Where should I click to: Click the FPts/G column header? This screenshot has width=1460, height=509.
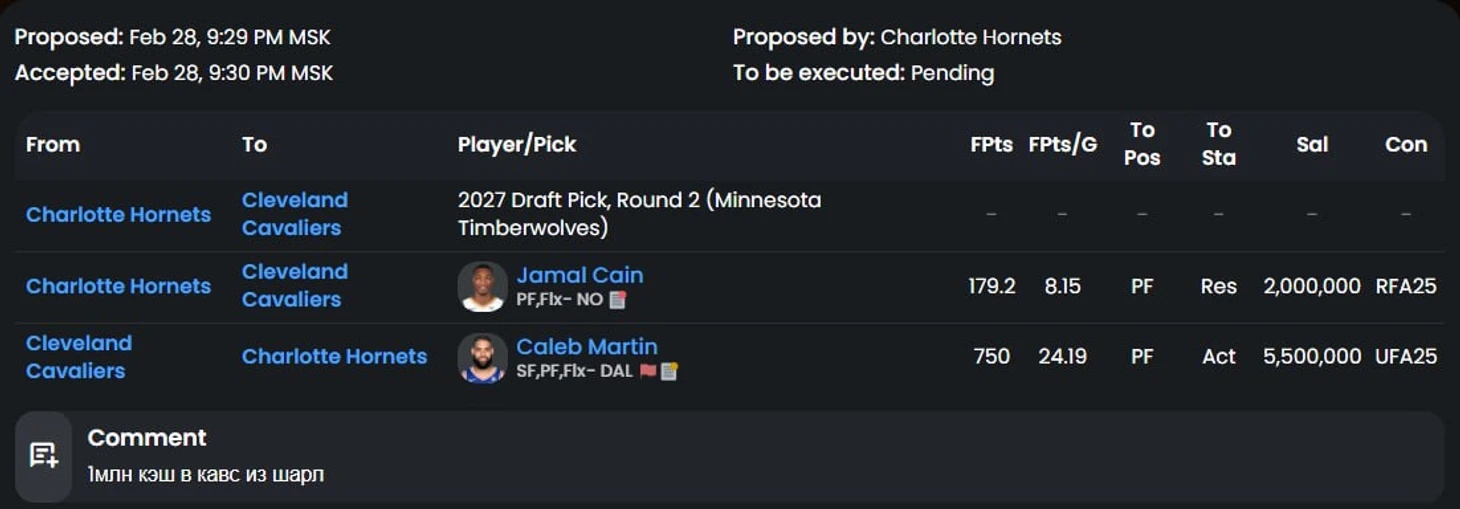point(1062,144)
